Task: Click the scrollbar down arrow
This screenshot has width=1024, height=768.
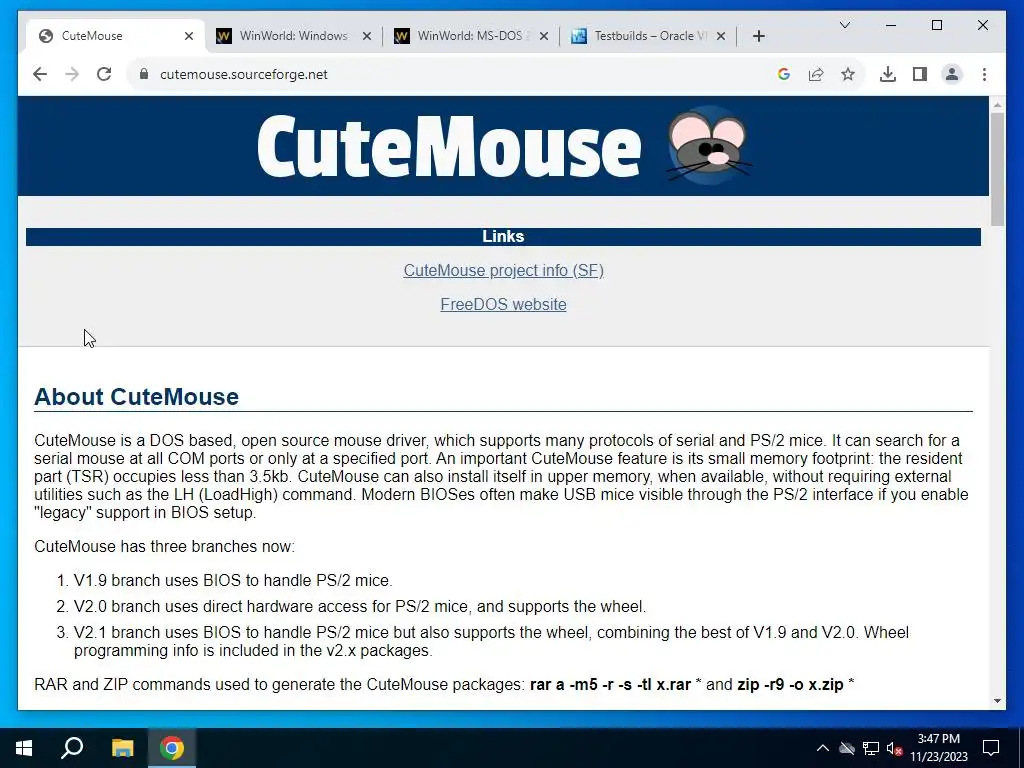Action: tap(997, 701)
